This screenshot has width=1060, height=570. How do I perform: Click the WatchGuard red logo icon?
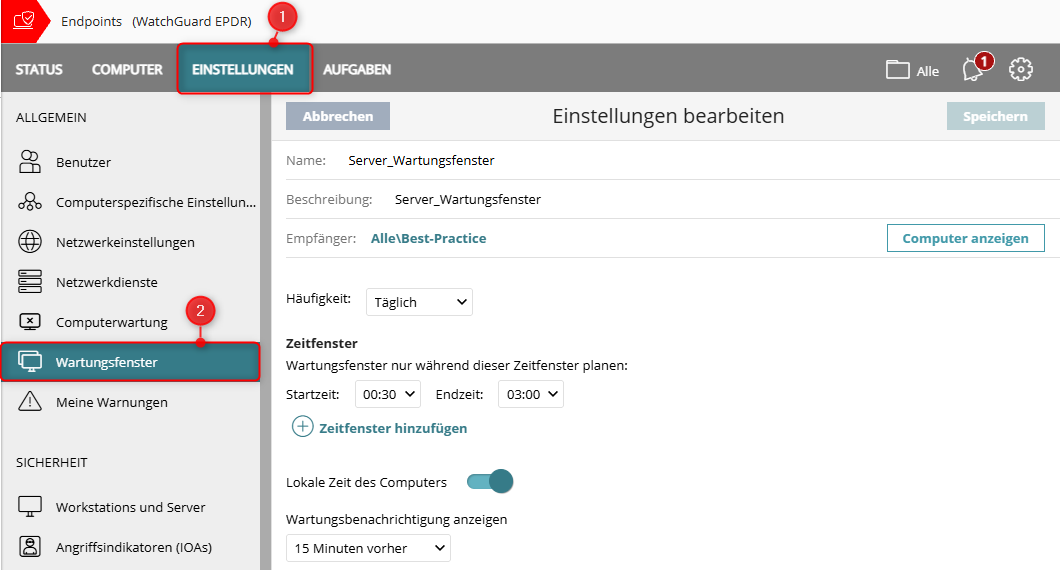[x=23, y=21]
